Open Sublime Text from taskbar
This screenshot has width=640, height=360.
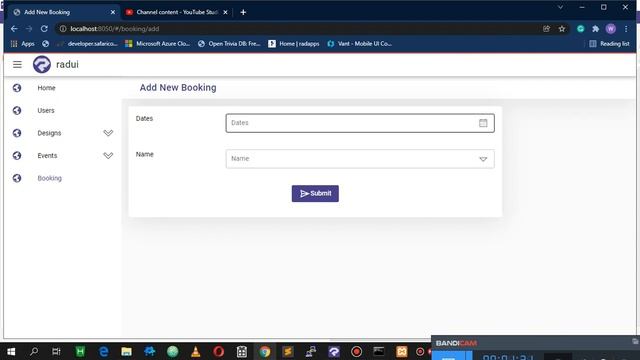(288, 351)
